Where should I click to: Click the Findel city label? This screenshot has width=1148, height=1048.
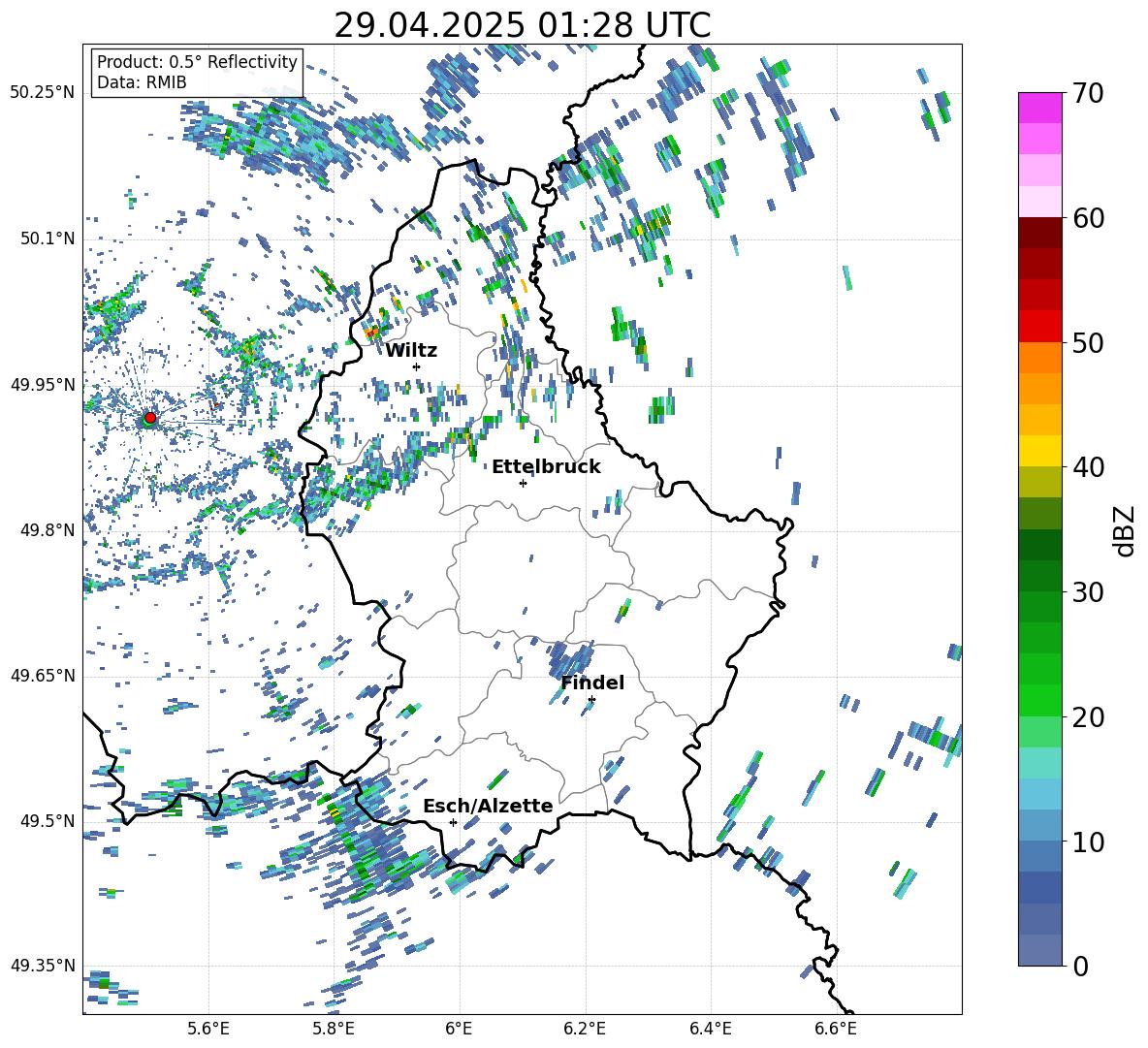tap(592, 683)
